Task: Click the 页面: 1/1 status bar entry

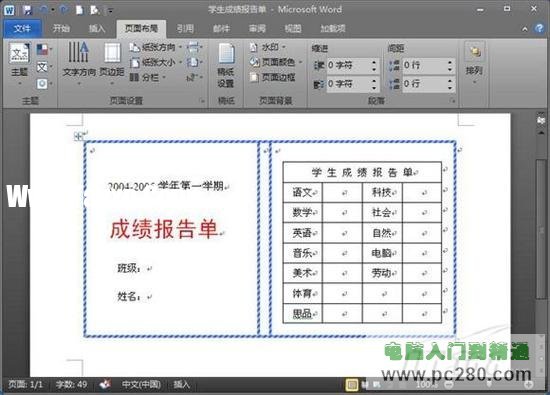Action: (25, 384)
